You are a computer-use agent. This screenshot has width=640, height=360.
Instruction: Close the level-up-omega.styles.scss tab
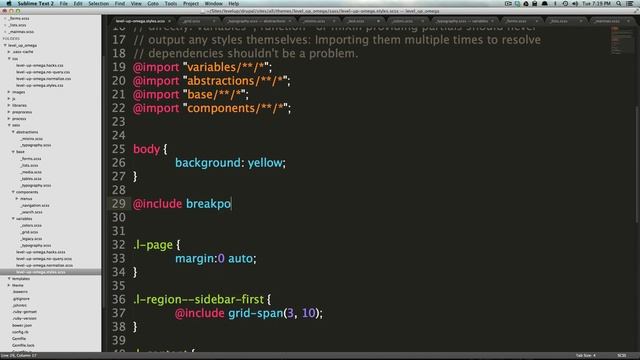coord(169,21)
